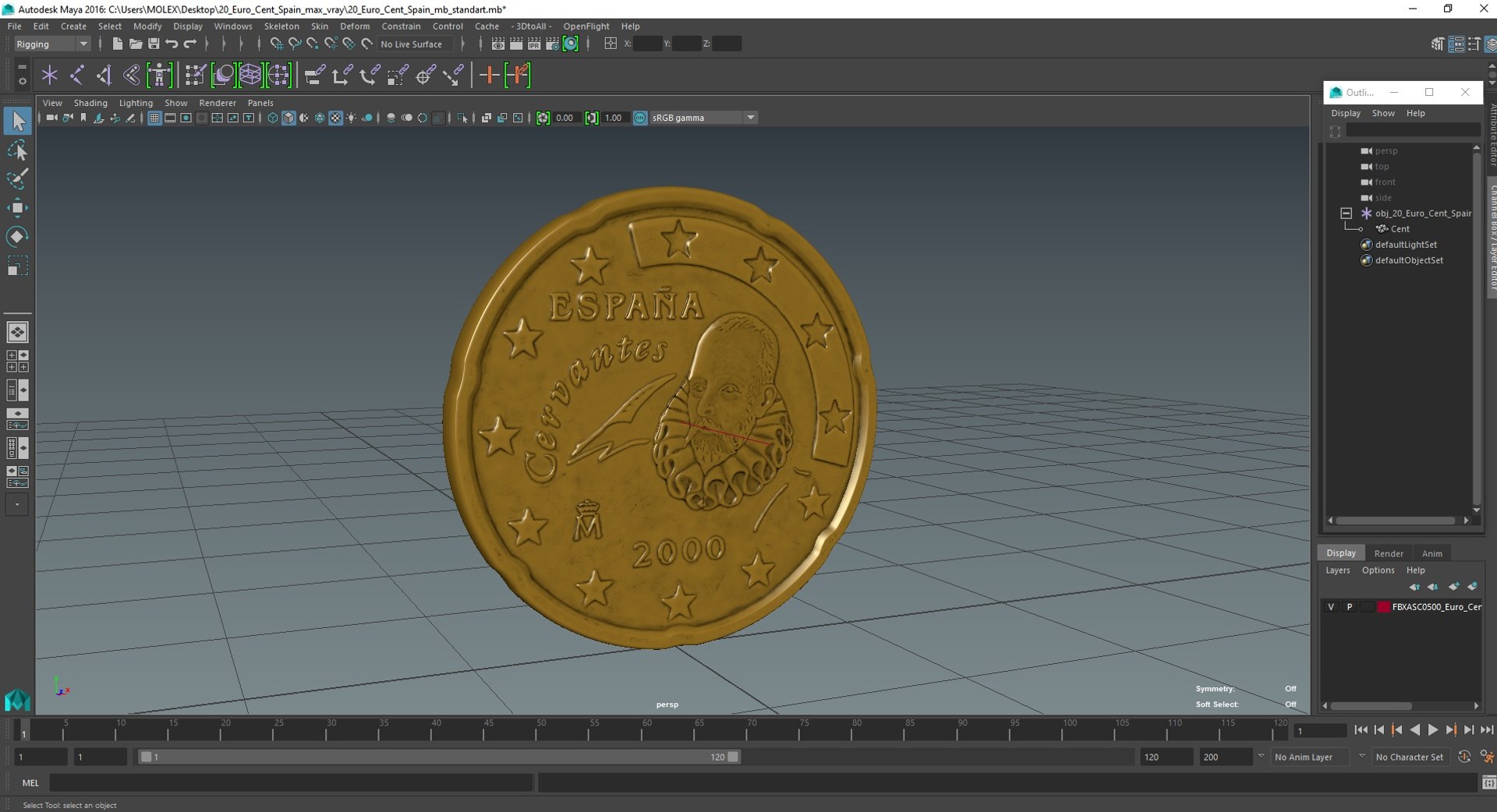Play animation forwards

tap(1433, 730)
